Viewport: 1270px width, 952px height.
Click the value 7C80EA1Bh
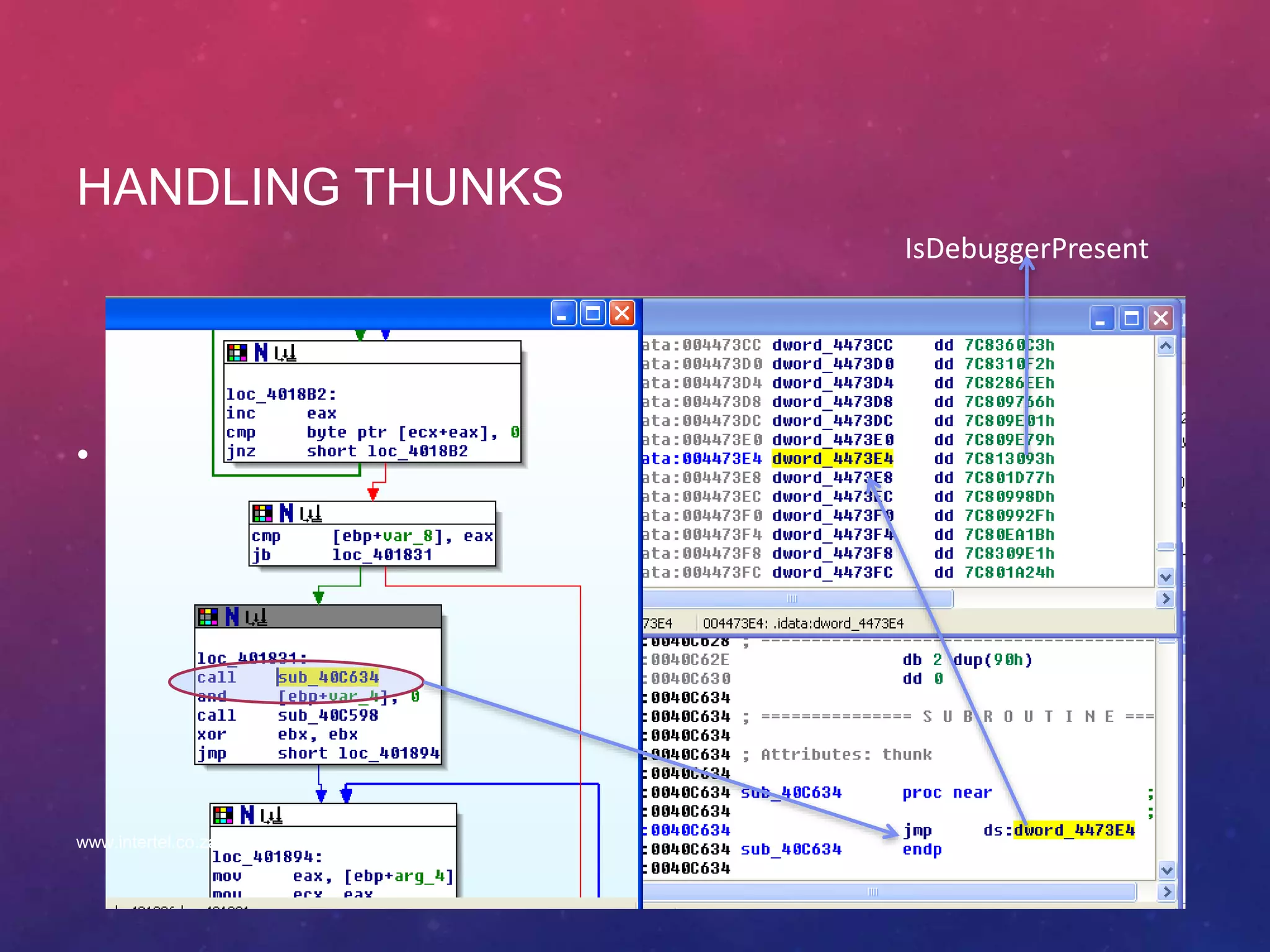[1009, 534]
